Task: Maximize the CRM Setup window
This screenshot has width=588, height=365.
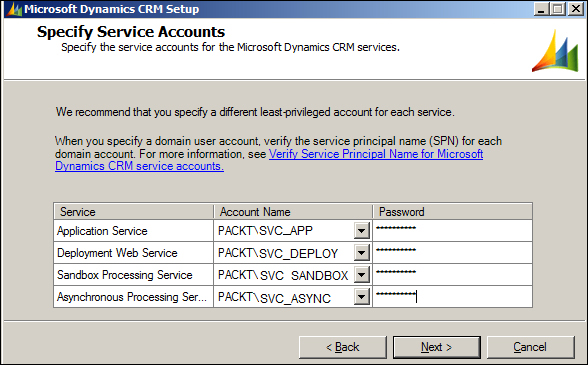Action: click(558, 9)
